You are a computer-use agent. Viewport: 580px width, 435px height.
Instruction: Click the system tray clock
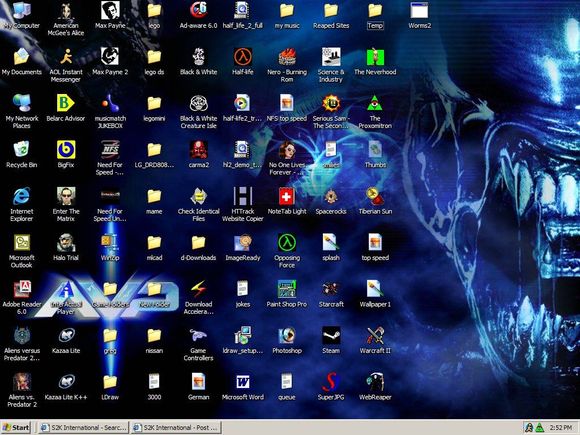pos(561,428)
